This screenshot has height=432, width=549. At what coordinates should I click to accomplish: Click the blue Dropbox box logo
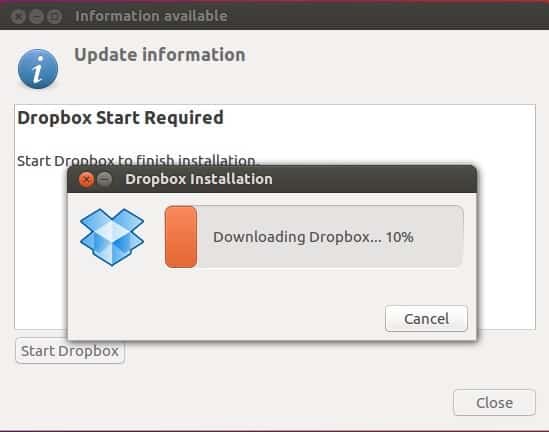[112, 237]
